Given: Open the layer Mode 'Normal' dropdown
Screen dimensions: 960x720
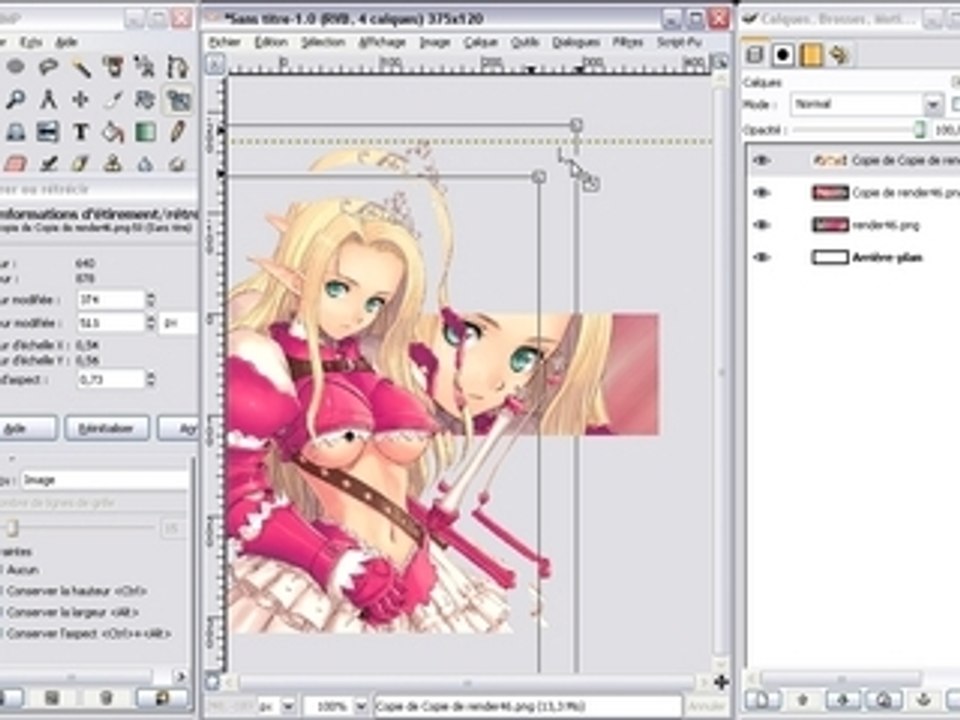Looking at the screenshot, I should 866,104.
